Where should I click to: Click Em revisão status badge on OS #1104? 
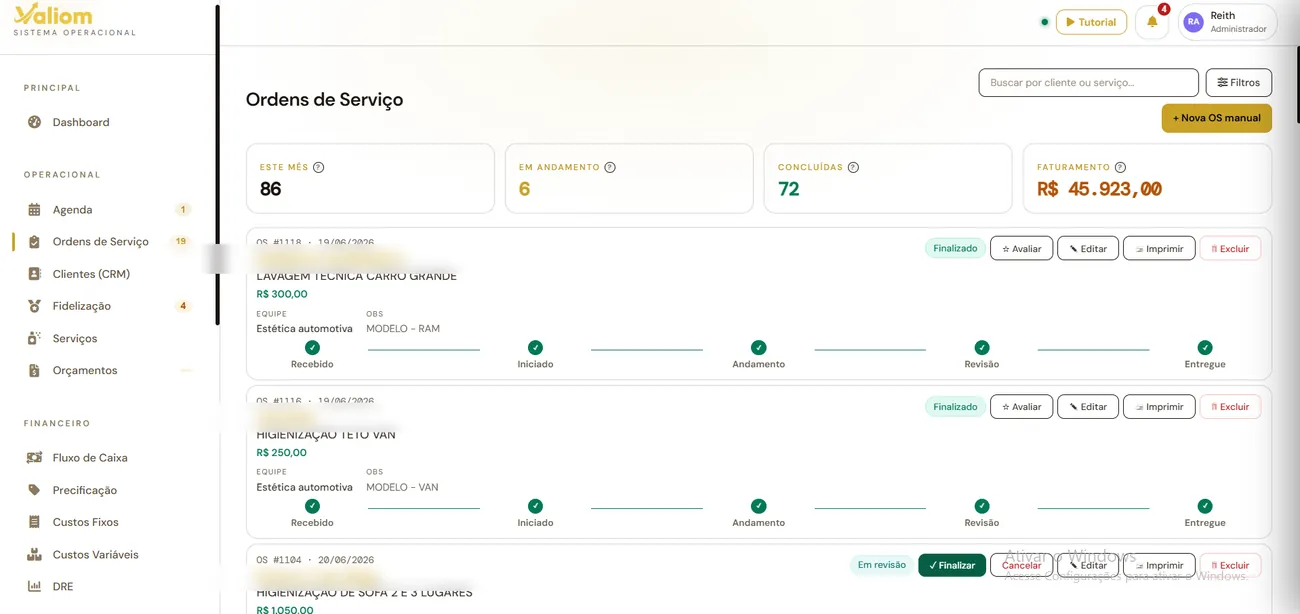point(881,565)
